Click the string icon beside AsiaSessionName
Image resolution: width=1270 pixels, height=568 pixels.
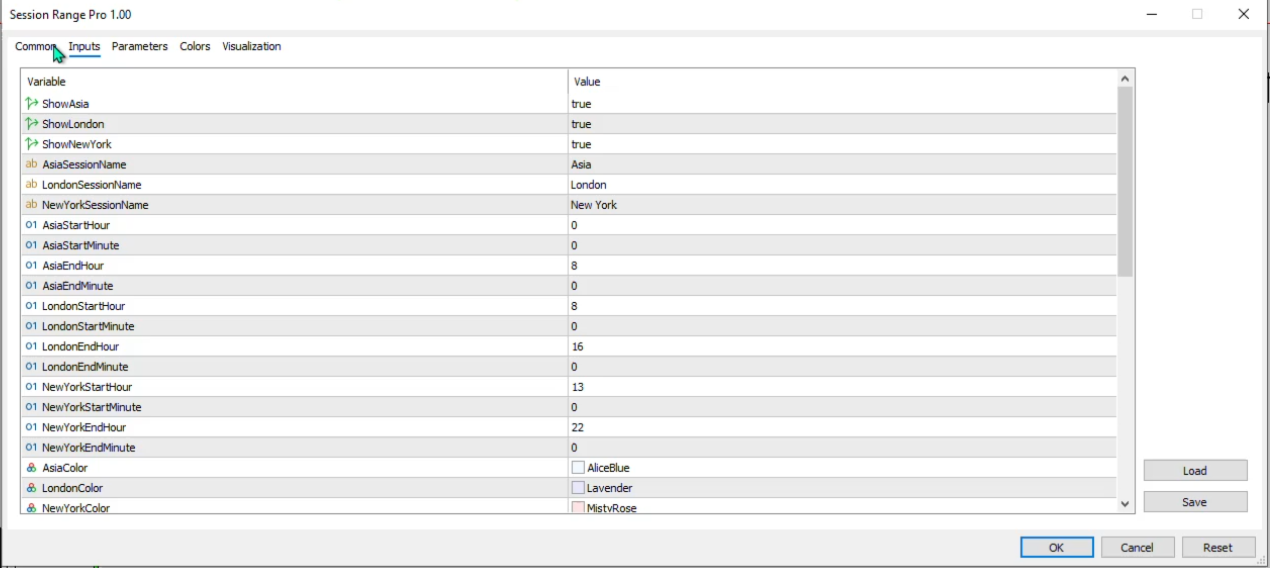[31, 164]
